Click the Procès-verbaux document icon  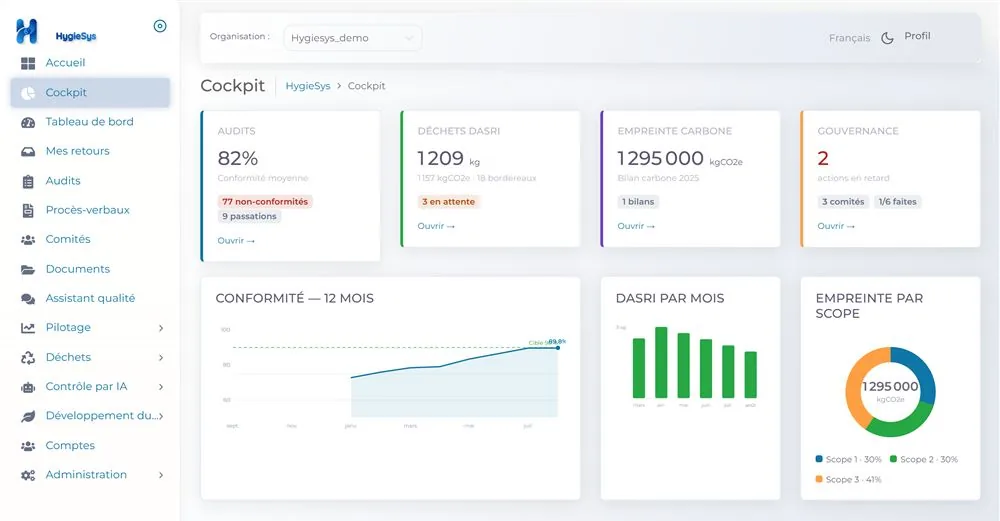coord(28,210)
